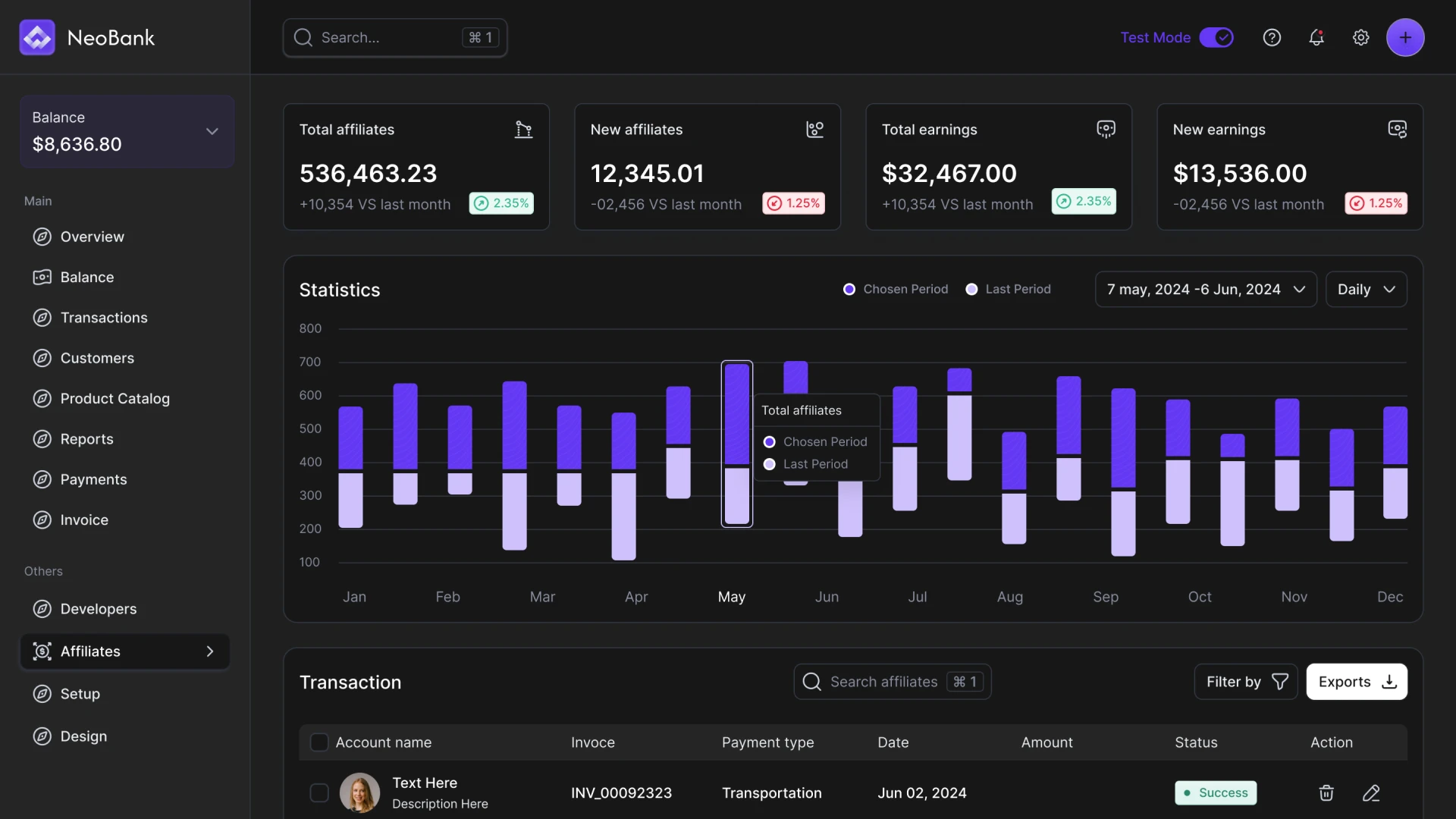1456x819 pixels.
Task: Click the NeoBank logo icon
Action: coord(37,37)
